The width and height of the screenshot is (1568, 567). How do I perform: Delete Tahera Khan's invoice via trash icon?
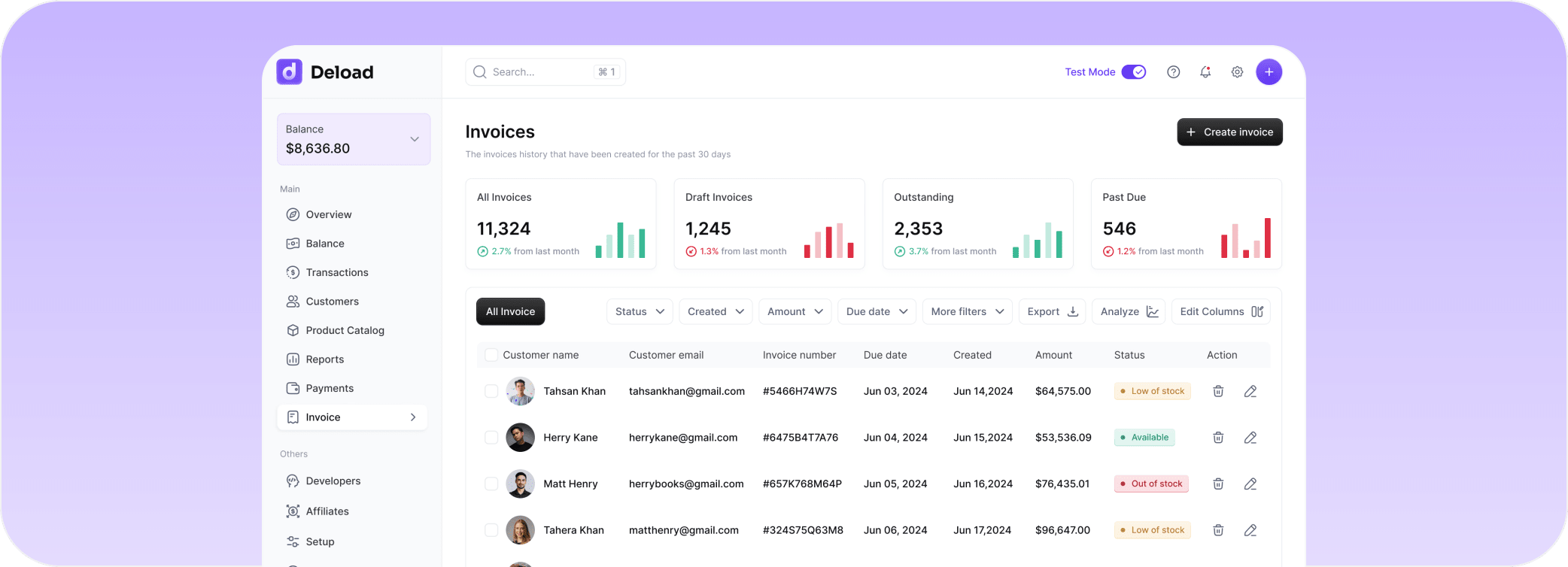[x=1218, y=530]
